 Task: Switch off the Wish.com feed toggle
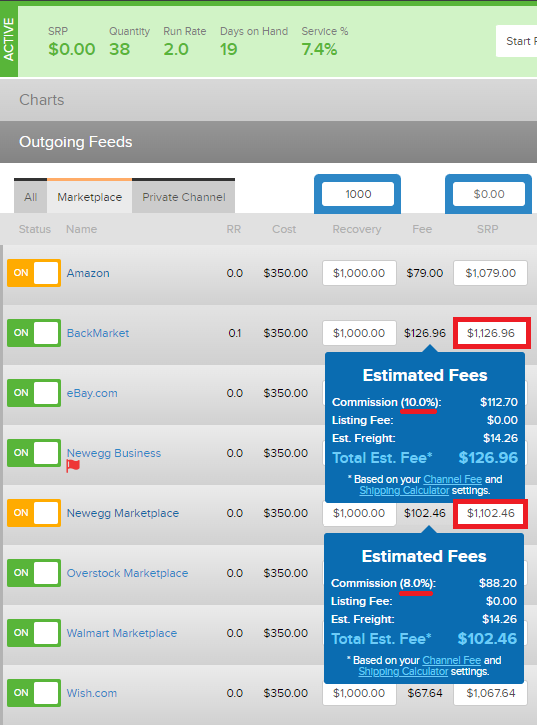pyautogui.click(x=34, y=693)
